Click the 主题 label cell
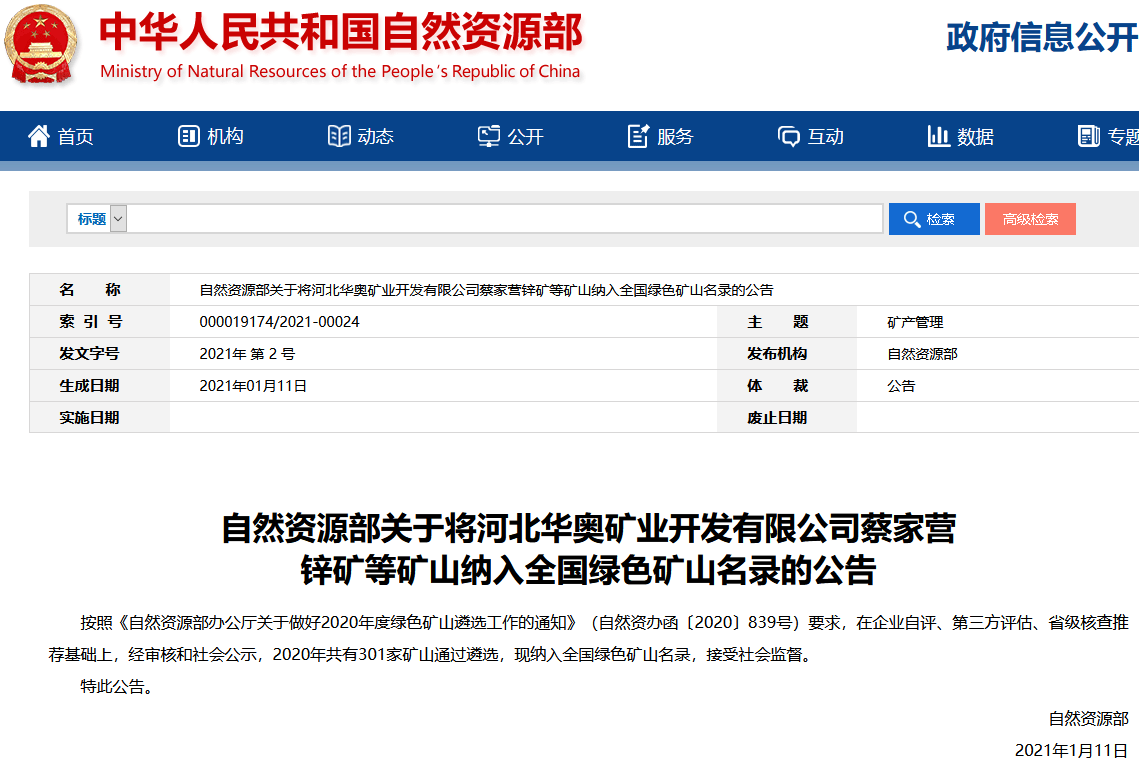Screen dimensions: 1139x763 (x=787, y=322)
